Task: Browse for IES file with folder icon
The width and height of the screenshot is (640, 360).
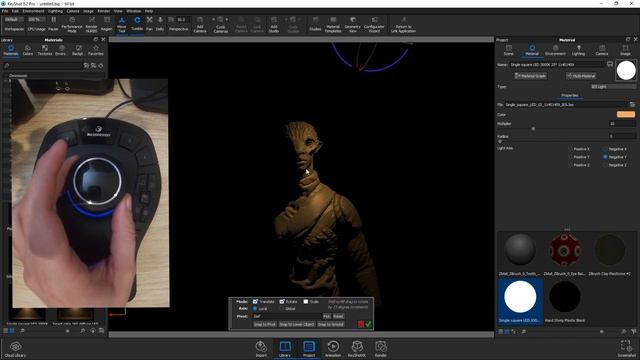Action: click(x=632, y=104)
